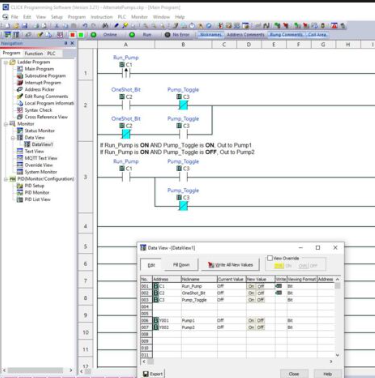Viewport: 375px width, 378px height.
Task: Click the Save project toolbar icon
Action: (24, 26)
